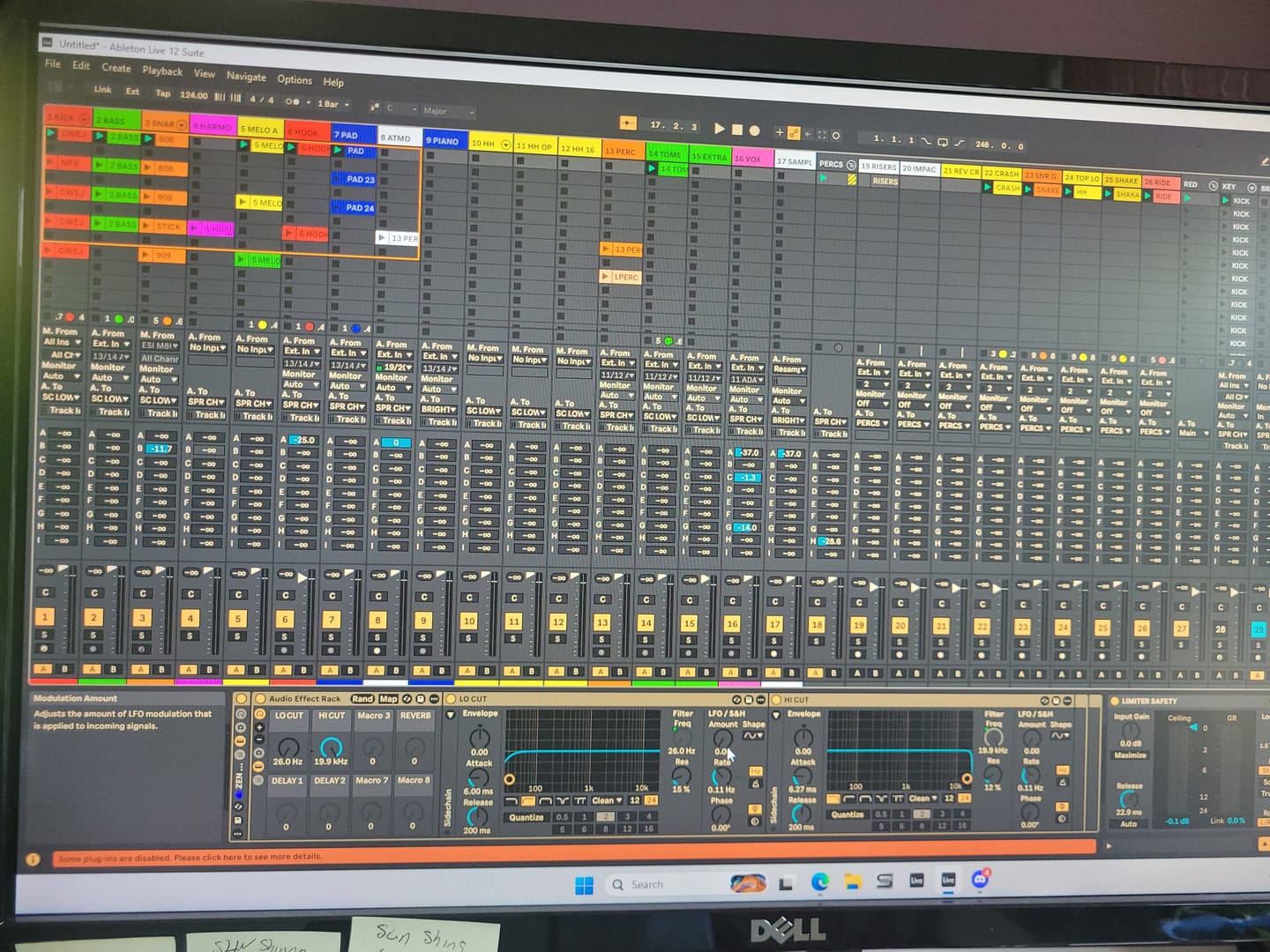Stop playback with the transport Stop button

(736, 130)
